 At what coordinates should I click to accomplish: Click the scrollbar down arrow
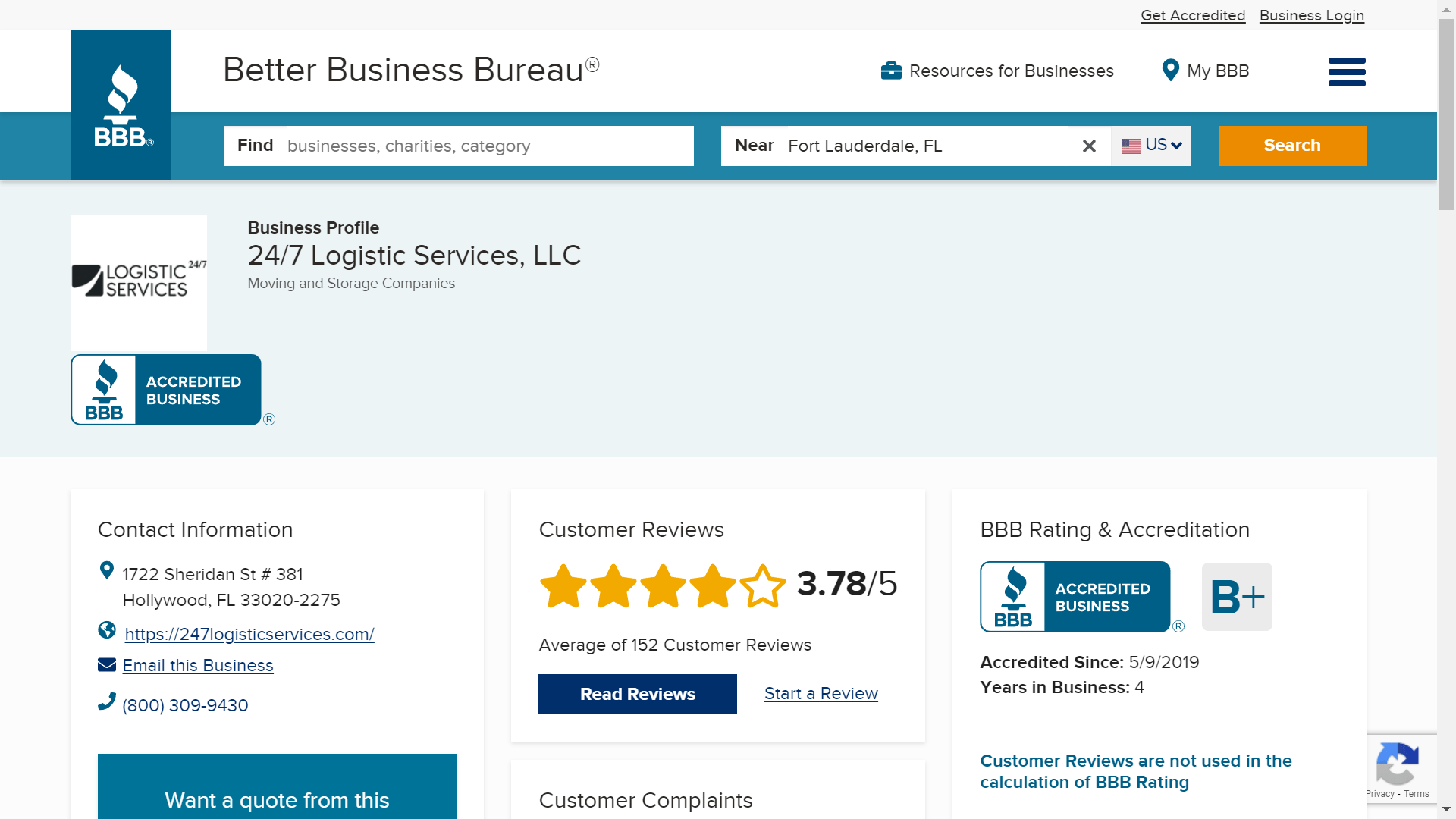[1447, 810]
